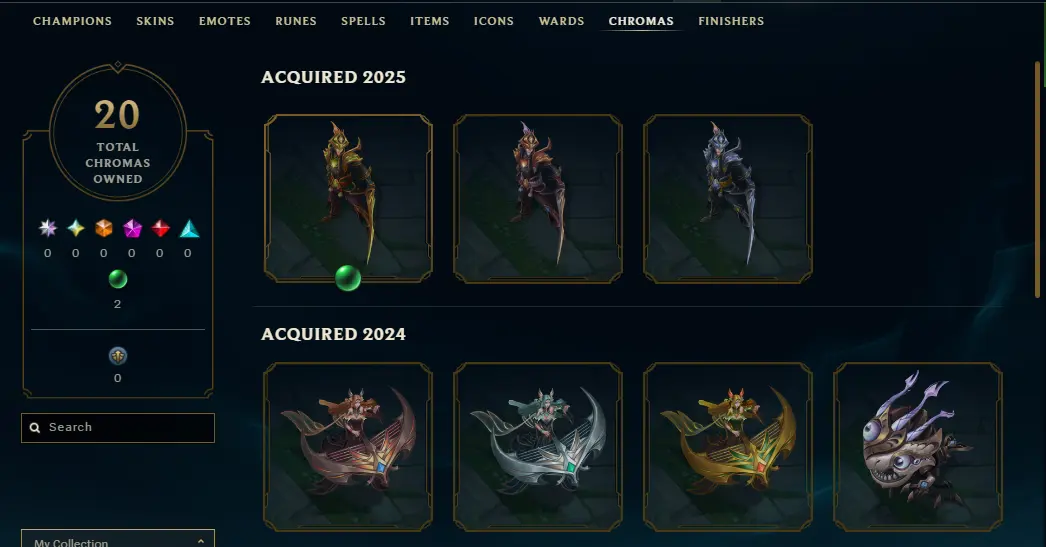The width and height of the screenshot is (1046, 547).
Task: Open the Champions tab
Action: 73,21
